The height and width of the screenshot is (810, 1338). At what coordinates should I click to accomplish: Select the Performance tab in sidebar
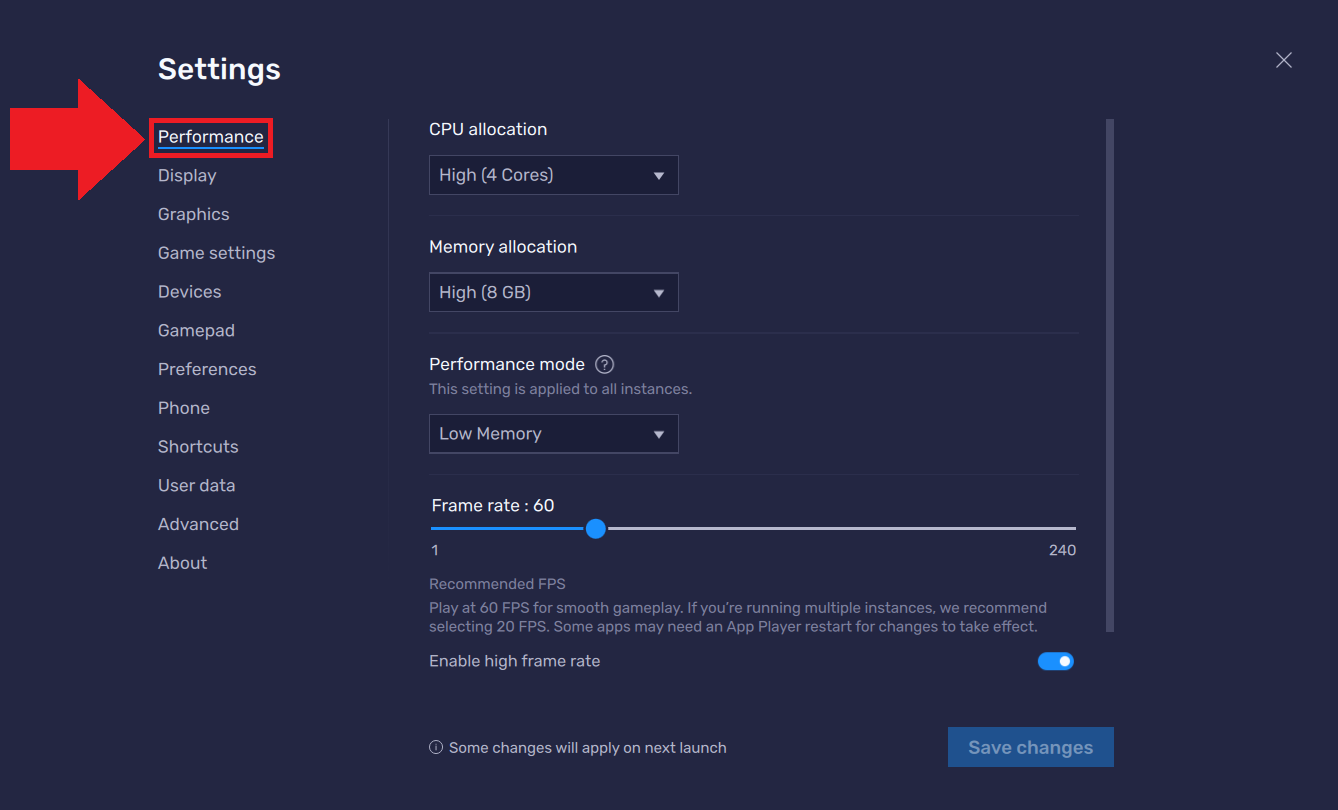point(211,137)
